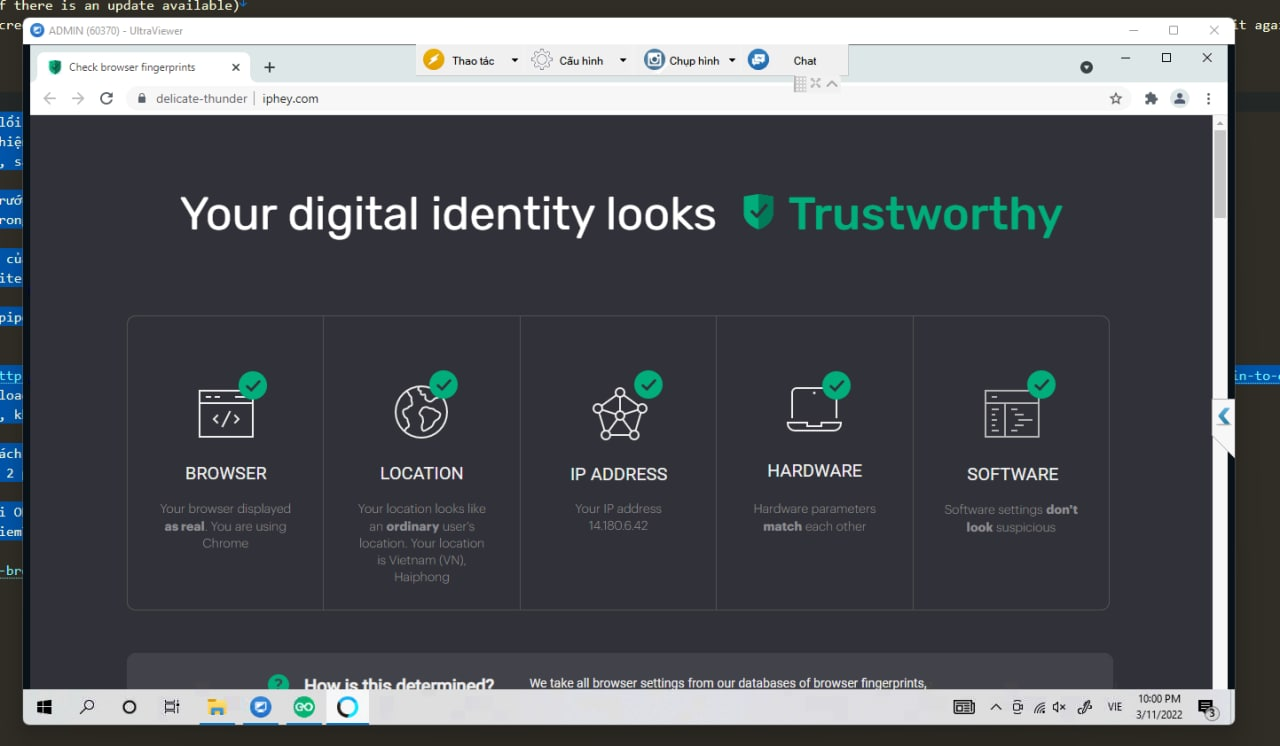
Task: Click the HARDWARE laptop icon
Action: pos(814,409)
